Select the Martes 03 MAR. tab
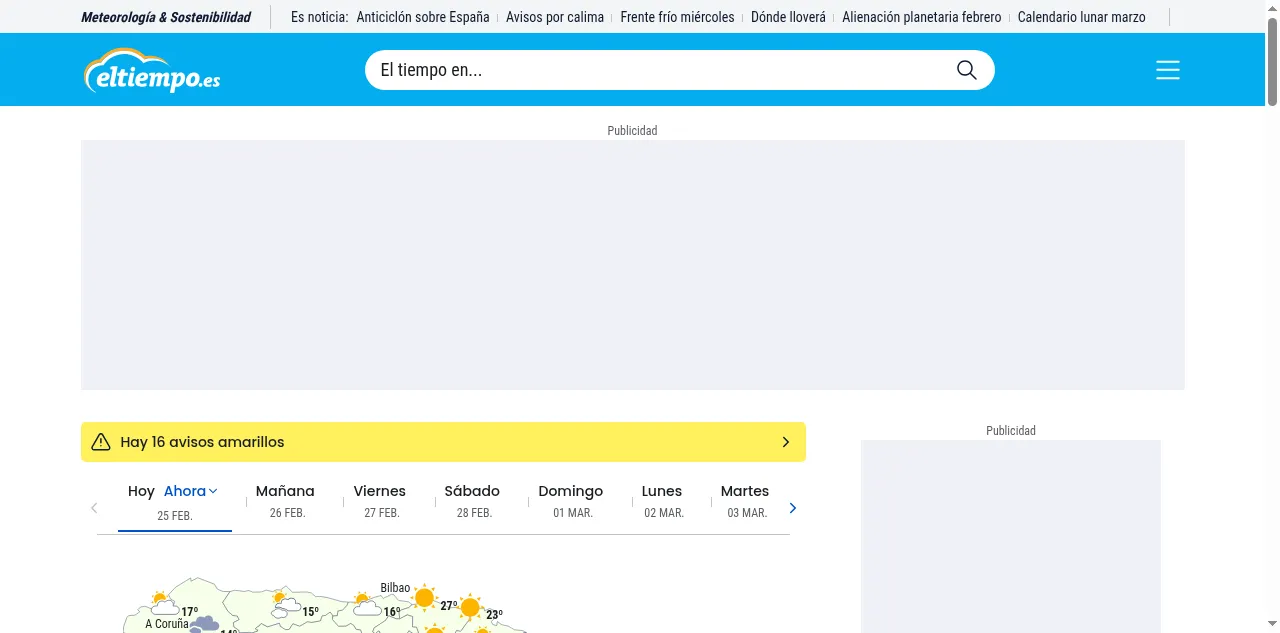The width and height of the screenshot is (1280, 633). pos(745,501)
